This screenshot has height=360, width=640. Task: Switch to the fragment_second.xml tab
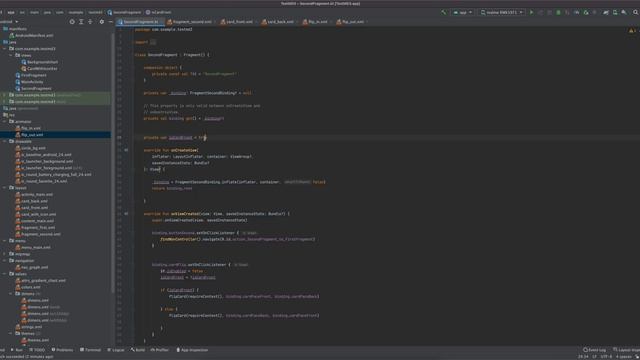click(x=191, y=22)
